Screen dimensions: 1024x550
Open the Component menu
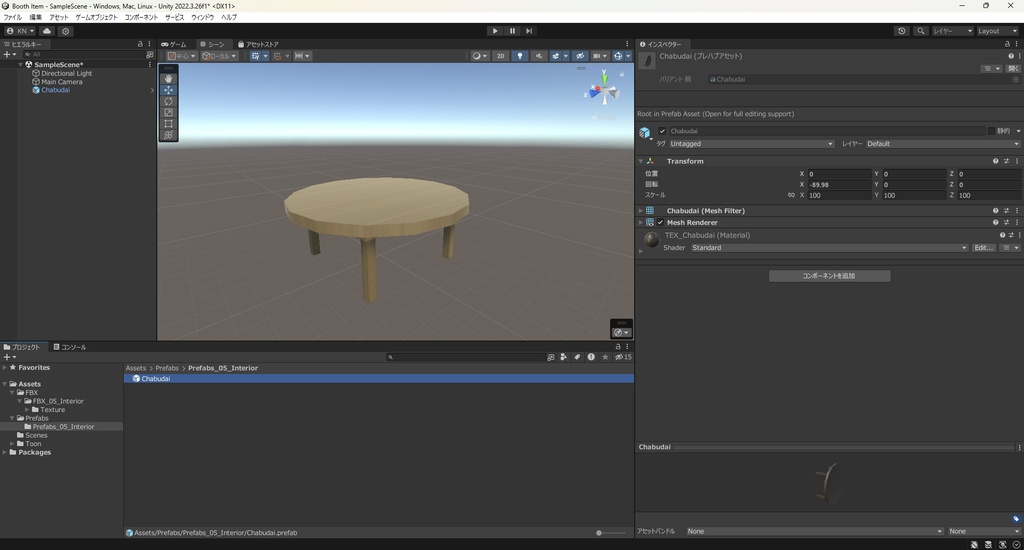[141, 17]
